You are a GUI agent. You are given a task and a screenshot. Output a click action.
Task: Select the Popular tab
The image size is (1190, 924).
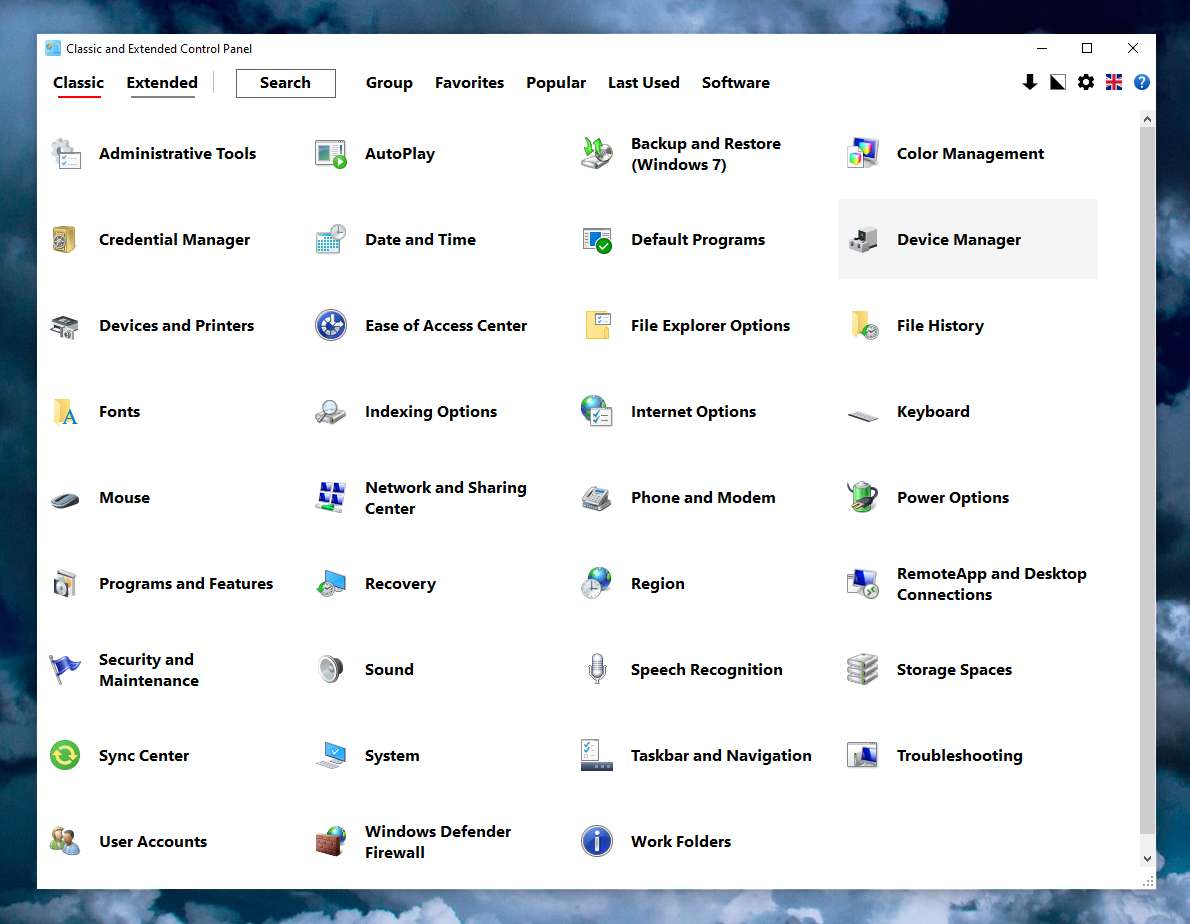pyautogui.click(x=556, y=83)
